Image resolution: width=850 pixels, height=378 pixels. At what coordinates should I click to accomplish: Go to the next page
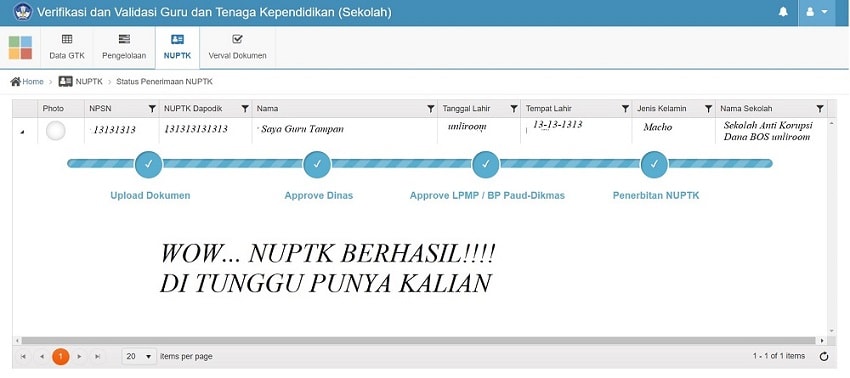coord(79,356)
